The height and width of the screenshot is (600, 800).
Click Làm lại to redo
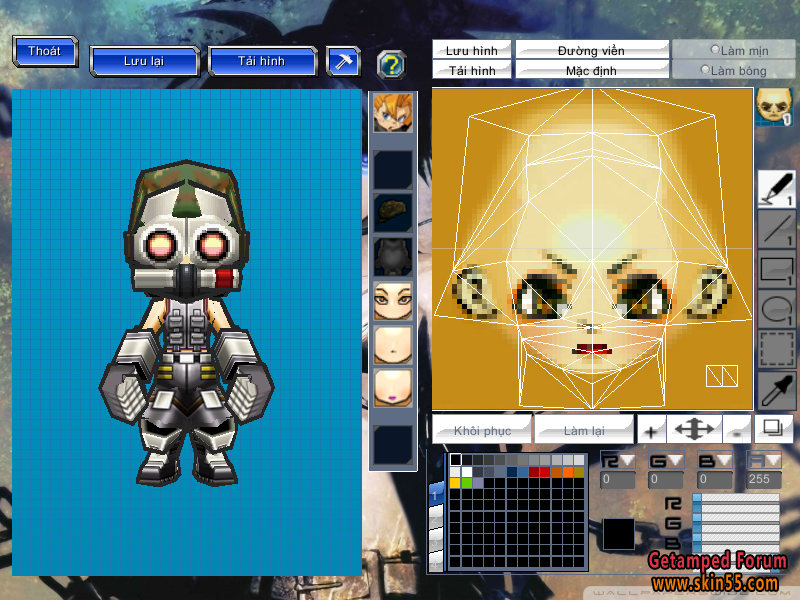coord(584,430)
